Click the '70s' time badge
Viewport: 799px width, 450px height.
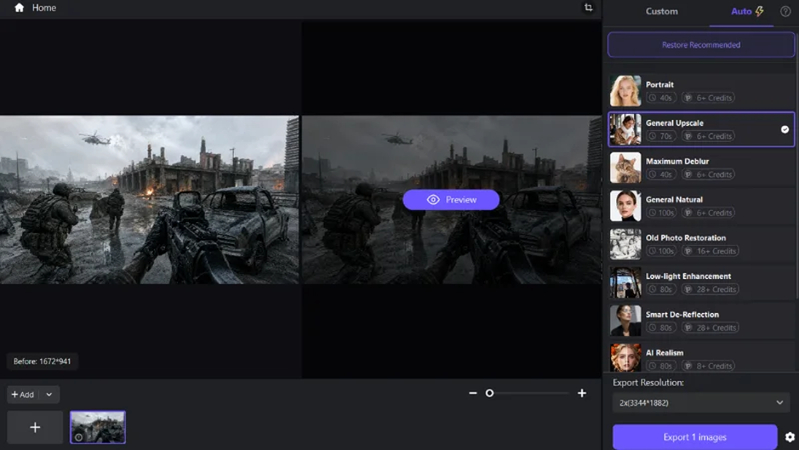tap(661, 136)
